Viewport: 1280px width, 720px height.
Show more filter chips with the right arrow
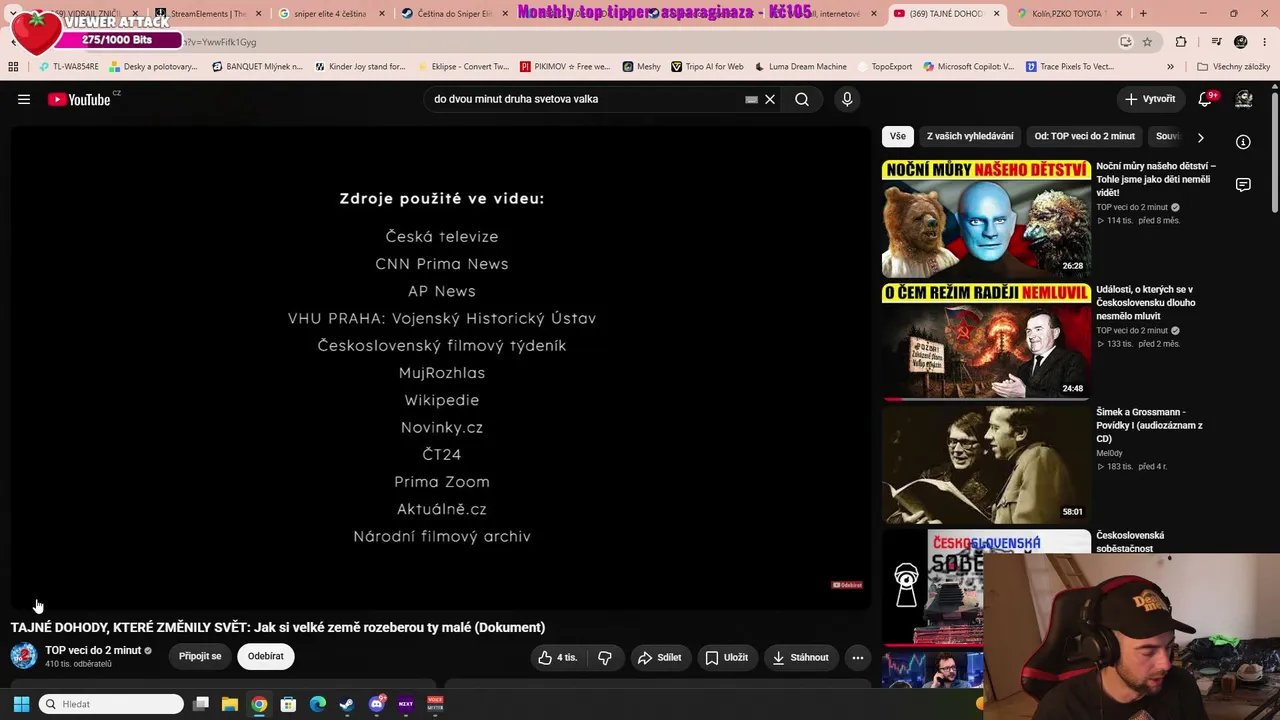pyautogui.click(x=1200, y=137)
